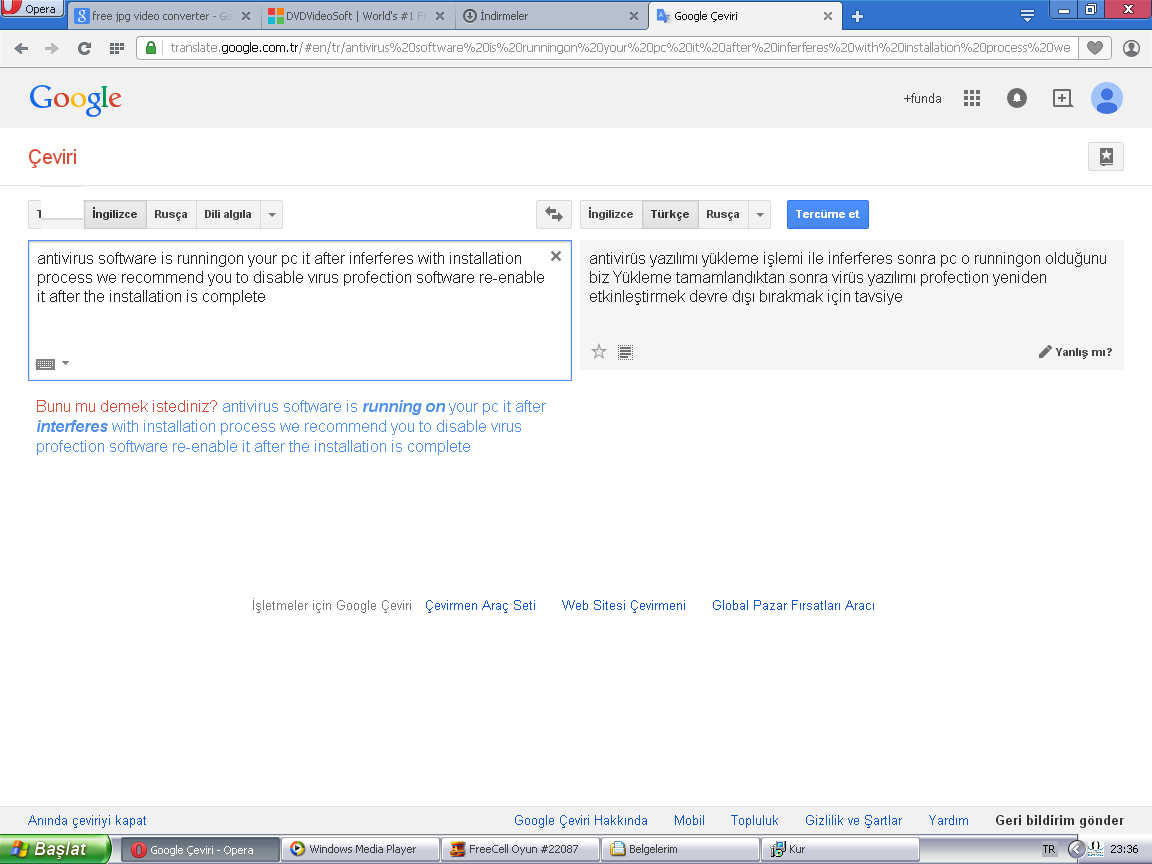The height and width of the screenshot is (864, 1152).
Task: Click Anında çeviriyi kapat link
Action: click(x=87, y=820)
